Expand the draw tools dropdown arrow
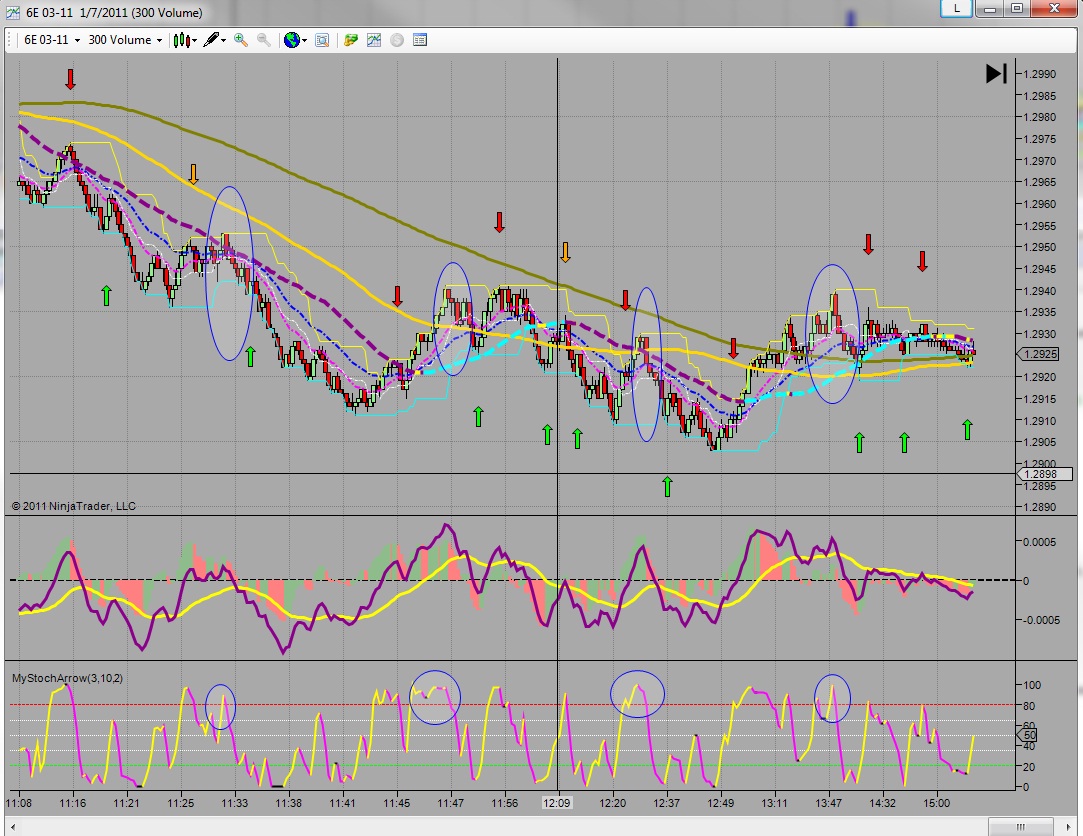Viewport: 1083px width, 836px height. [x=224, y=41]
